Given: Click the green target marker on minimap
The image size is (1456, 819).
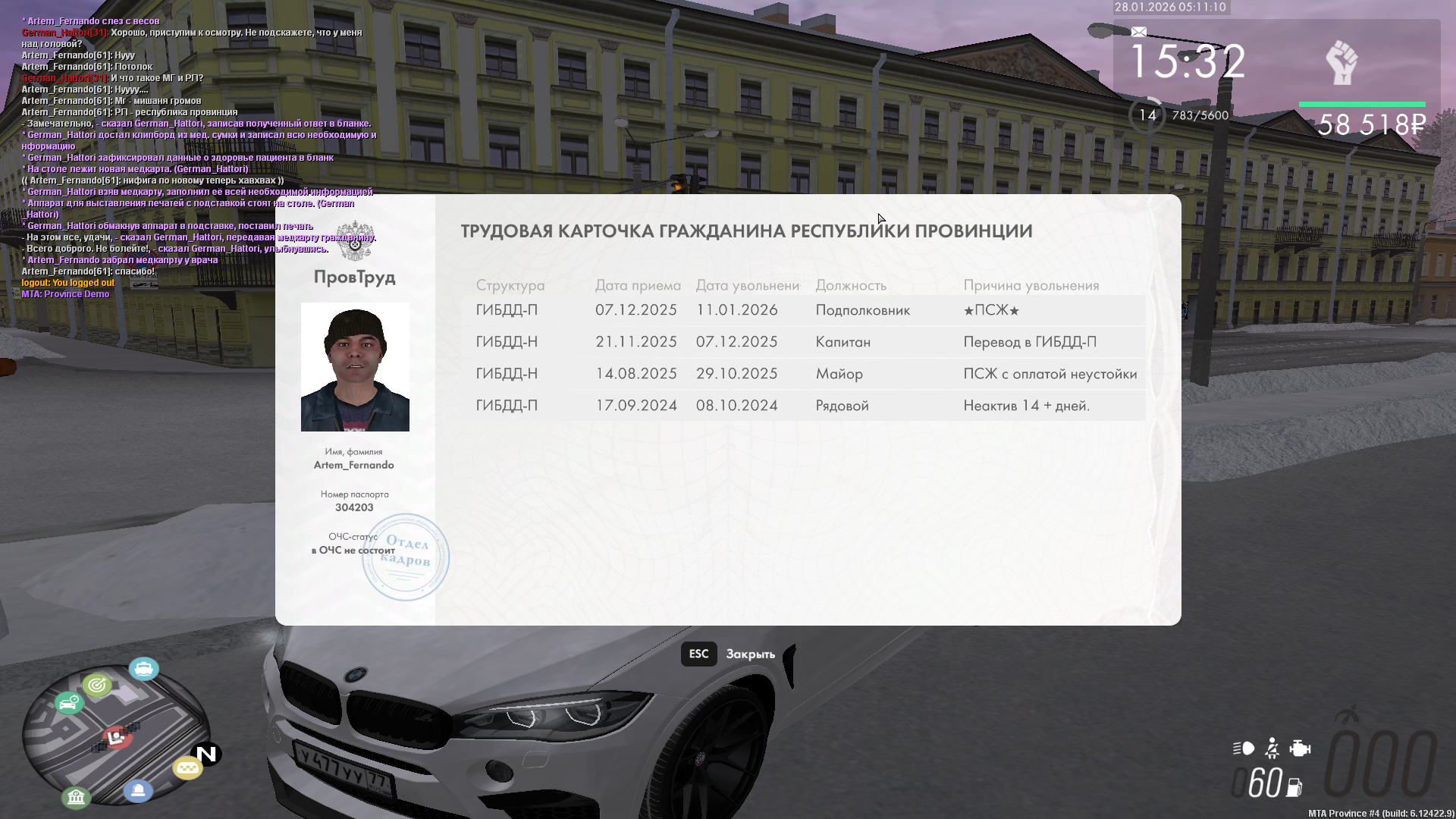Looking at the screenshot, I should pyautogui.click(x=97, y=686).
